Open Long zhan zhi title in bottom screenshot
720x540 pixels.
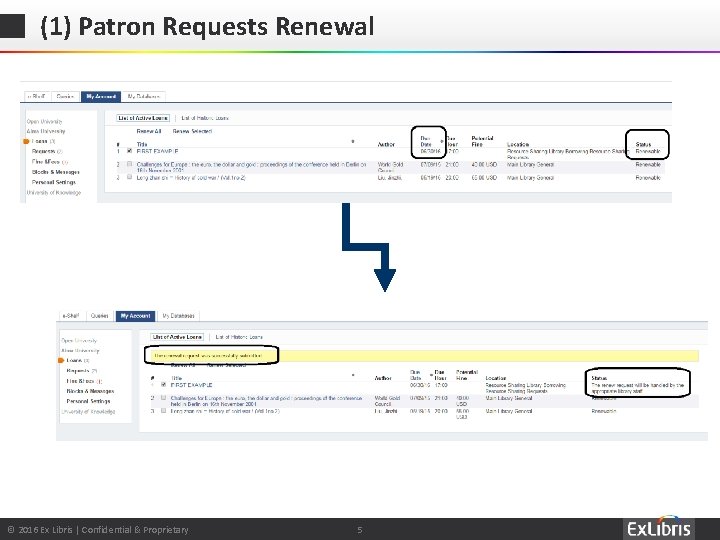(225, 411)
